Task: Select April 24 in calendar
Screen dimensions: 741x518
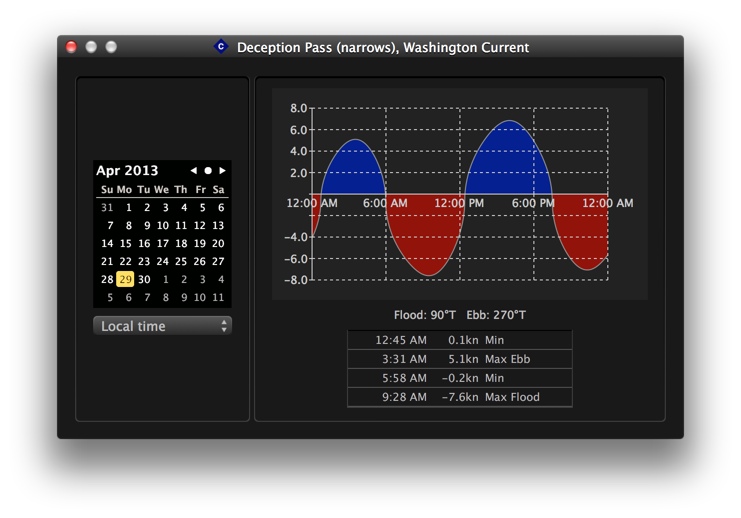Action: 163,261
